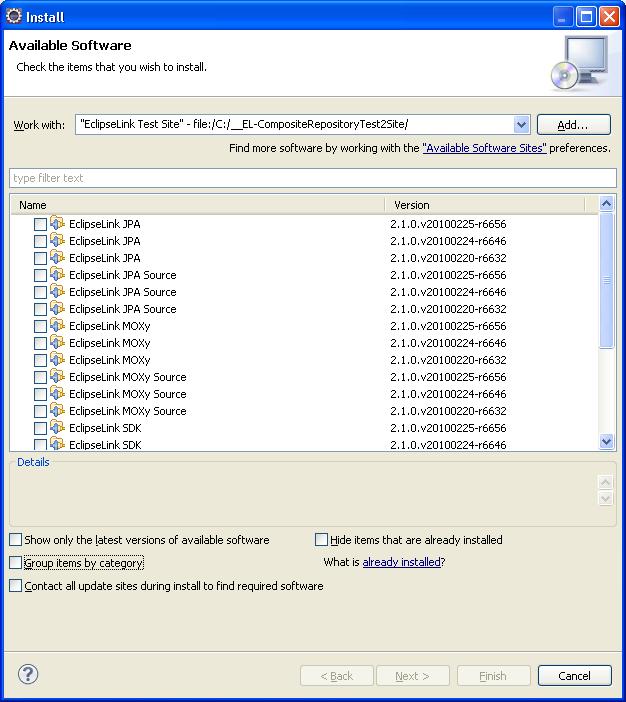
Task: Select EclipseLink MOXy row text for r6646
Action: tap(110, 343)
